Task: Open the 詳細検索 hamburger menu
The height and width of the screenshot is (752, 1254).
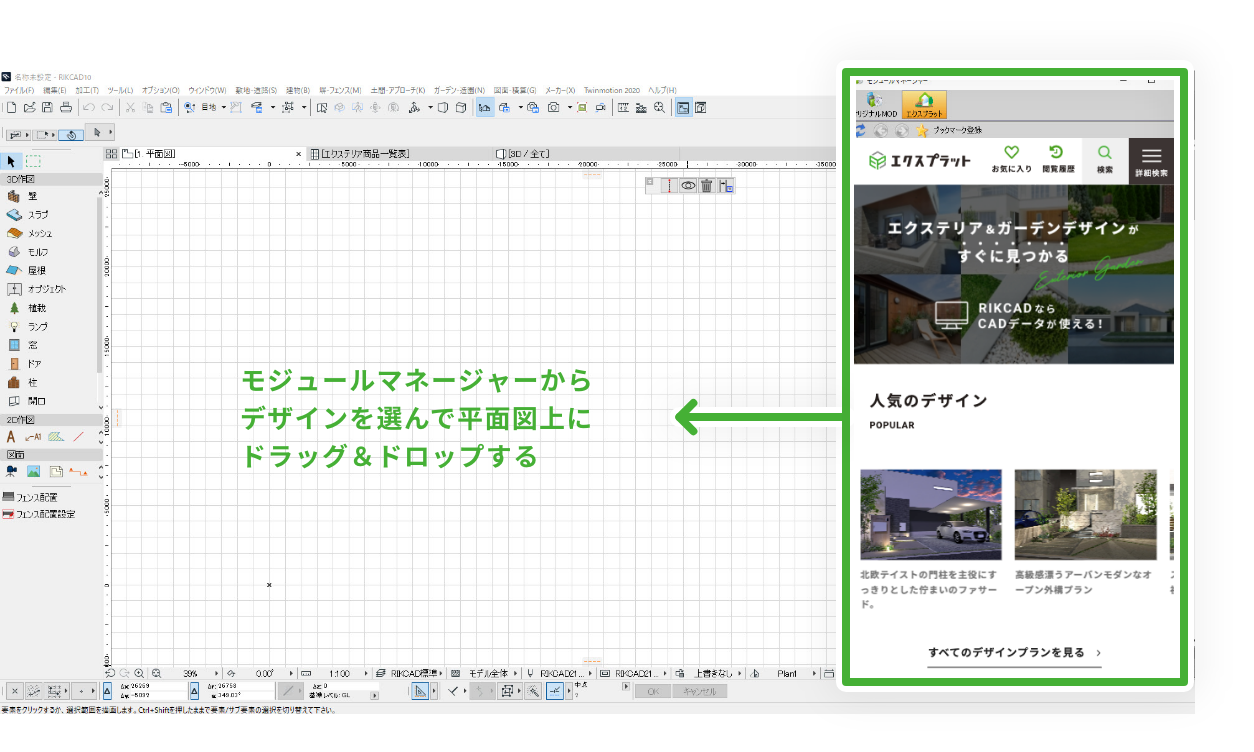Action: pos(1151,160)
